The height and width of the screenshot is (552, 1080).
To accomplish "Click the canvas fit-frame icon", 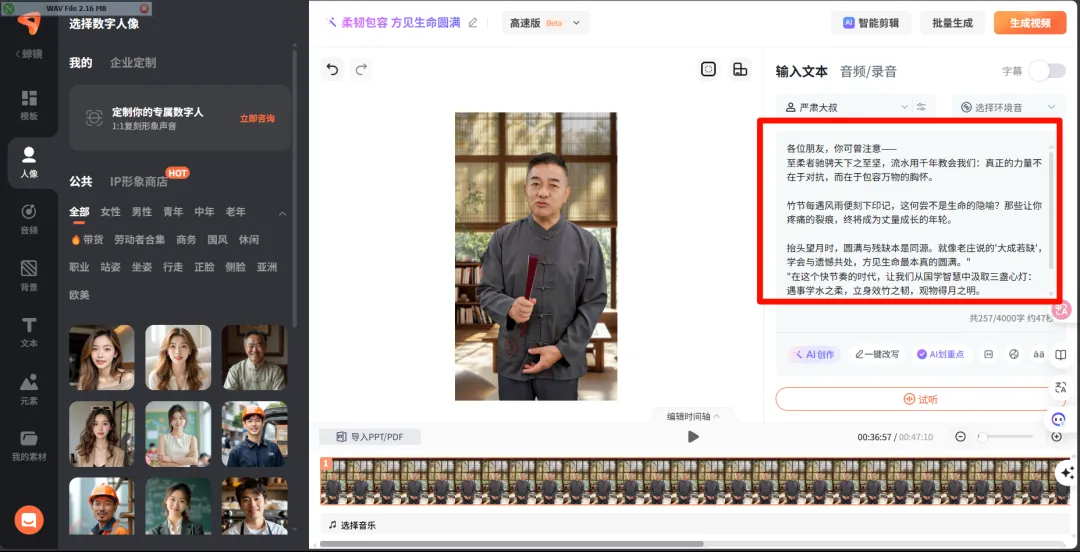I will coord(708,69).
